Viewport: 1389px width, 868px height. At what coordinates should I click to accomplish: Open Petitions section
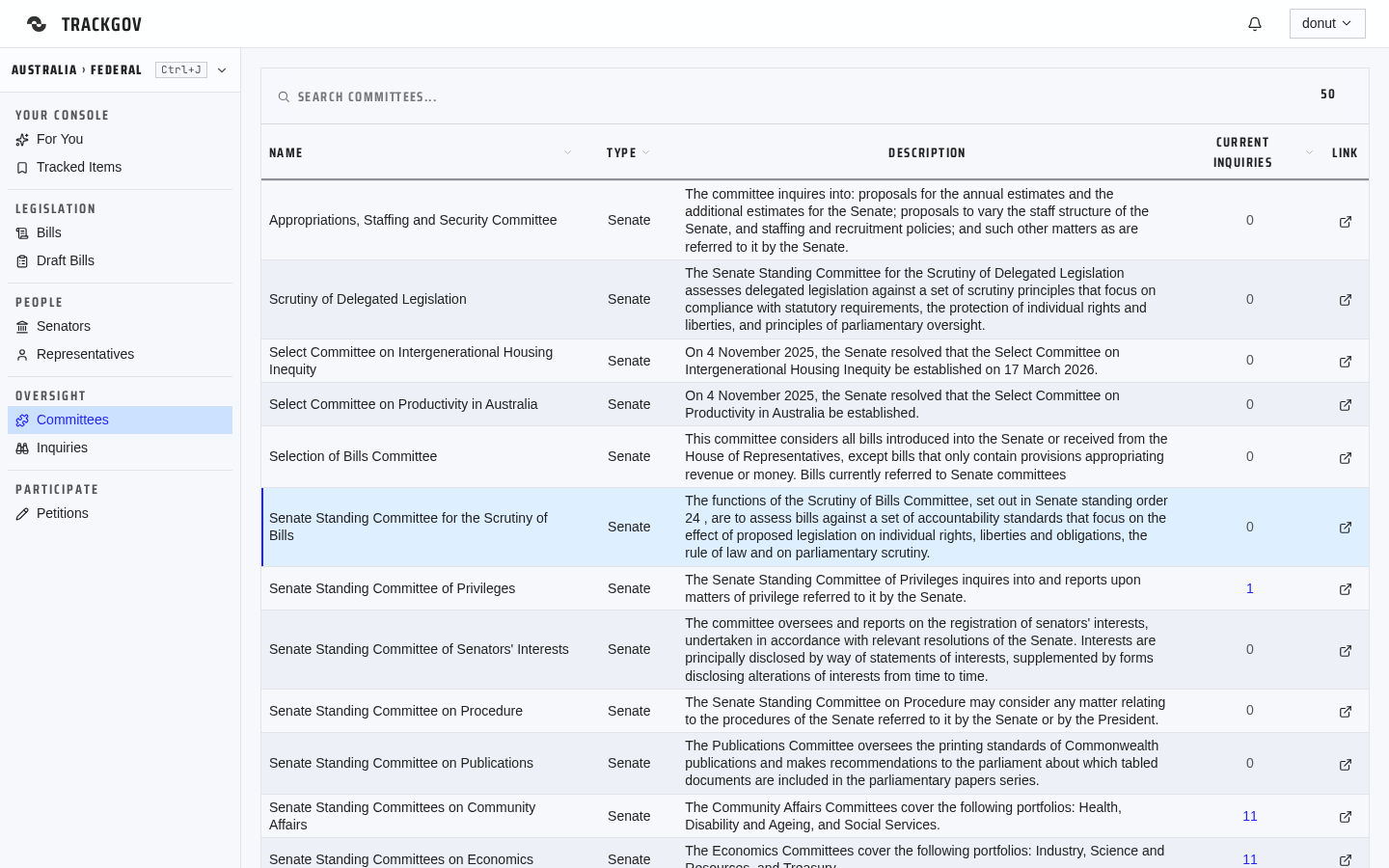click(120, 514)
